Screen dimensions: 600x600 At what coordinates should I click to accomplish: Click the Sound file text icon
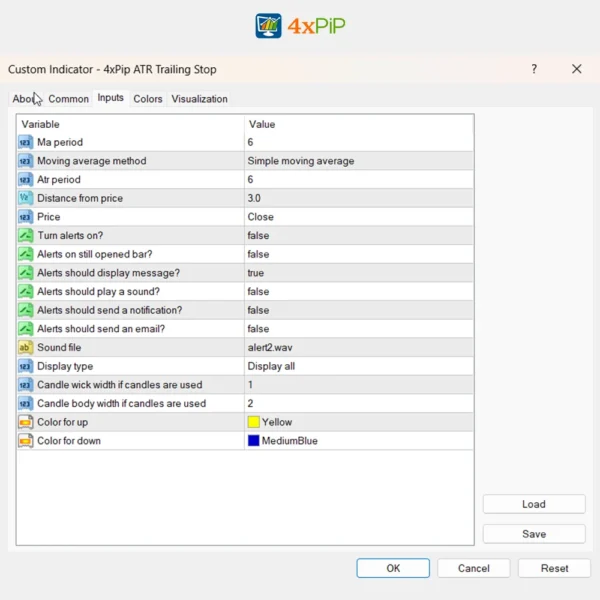[x=25, y=348]
